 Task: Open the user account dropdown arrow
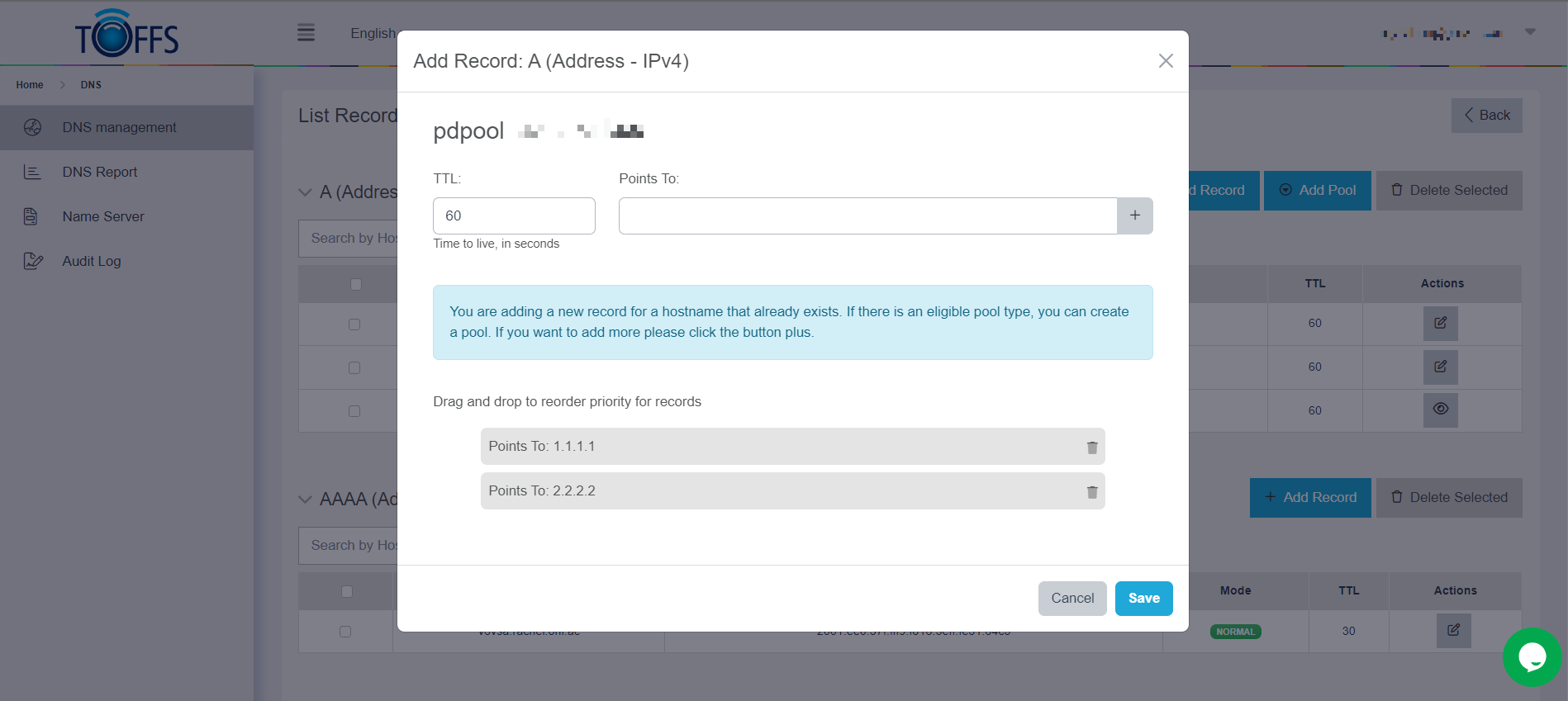tap(1530, 32)
